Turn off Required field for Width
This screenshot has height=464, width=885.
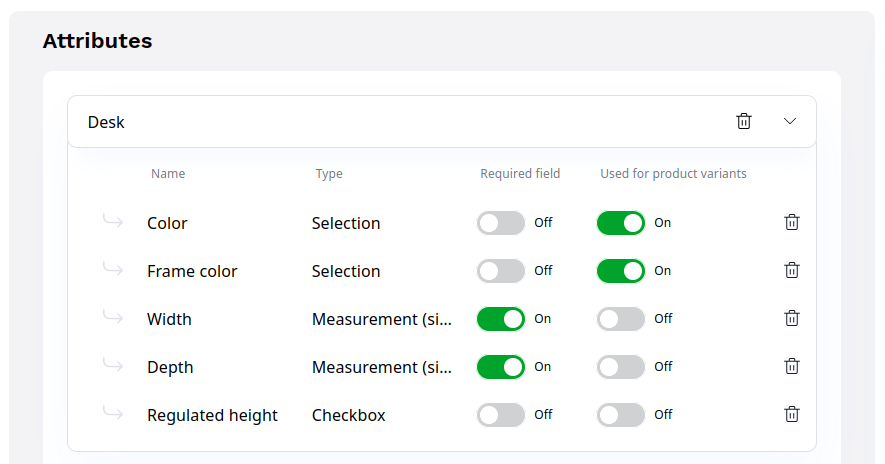point(501,319)
